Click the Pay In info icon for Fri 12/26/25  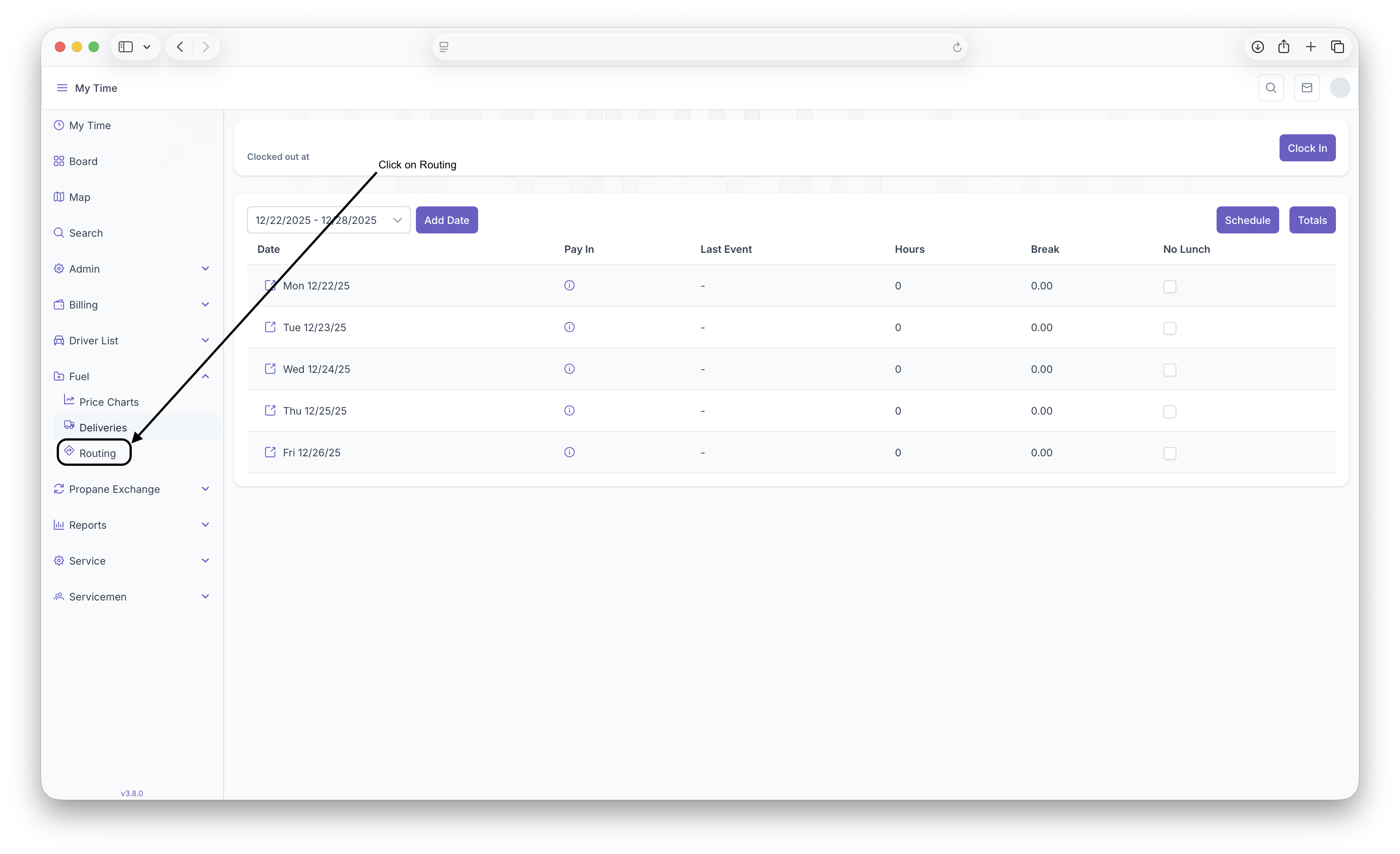pos(569,453)
